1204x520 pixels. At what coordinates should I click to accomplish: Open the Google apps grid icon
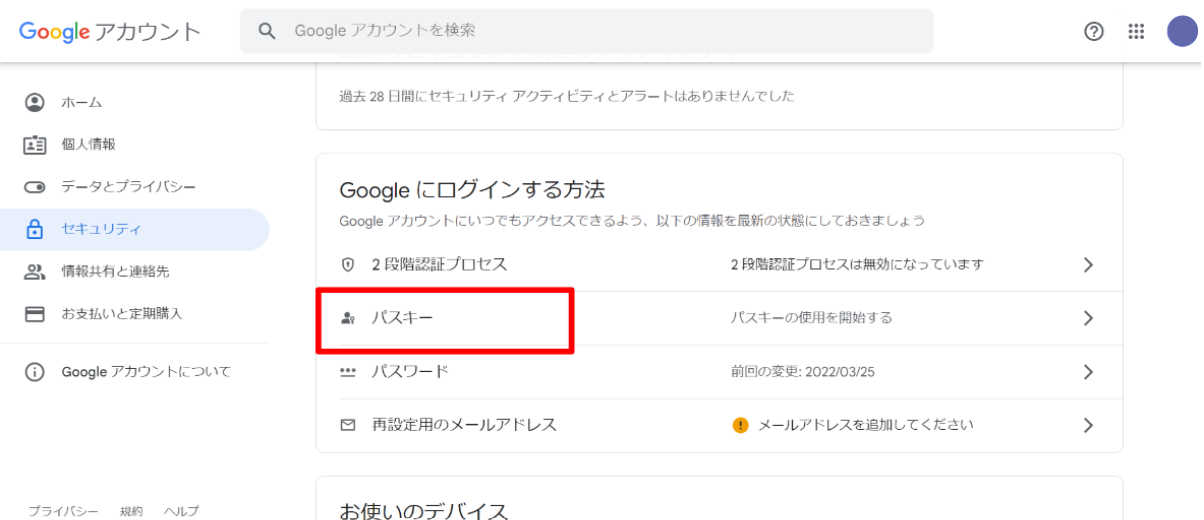1136,31
